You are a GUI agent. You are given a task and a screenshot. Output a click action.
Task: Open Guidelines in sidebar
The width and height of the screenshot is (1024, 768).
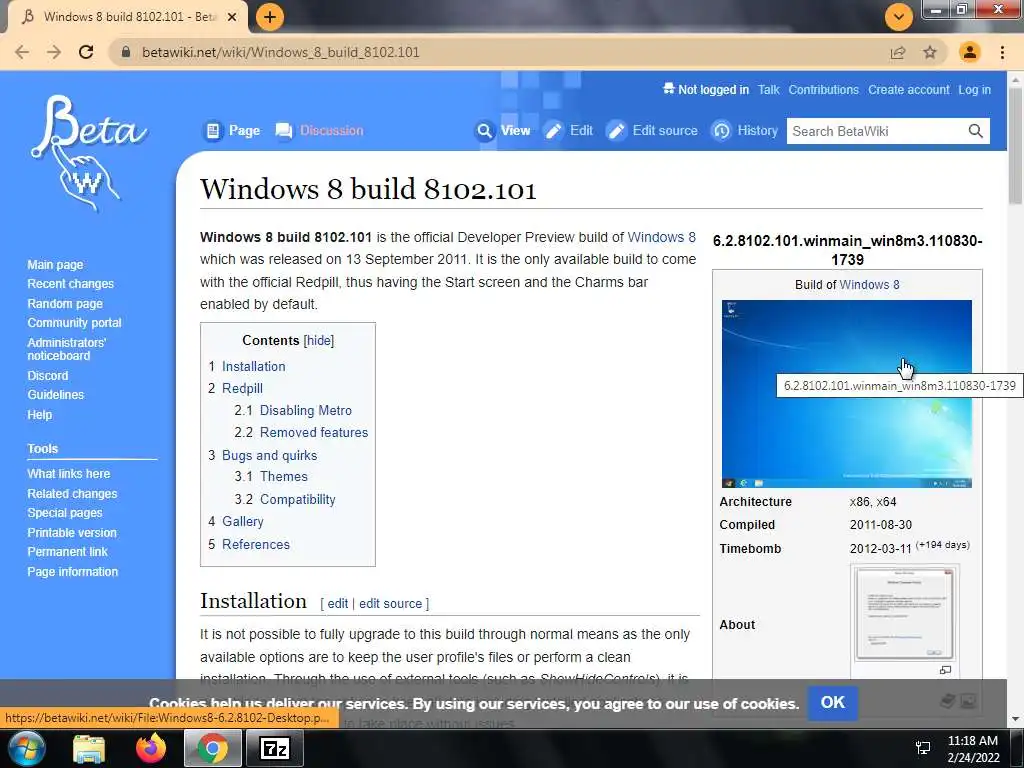(56, 394)
